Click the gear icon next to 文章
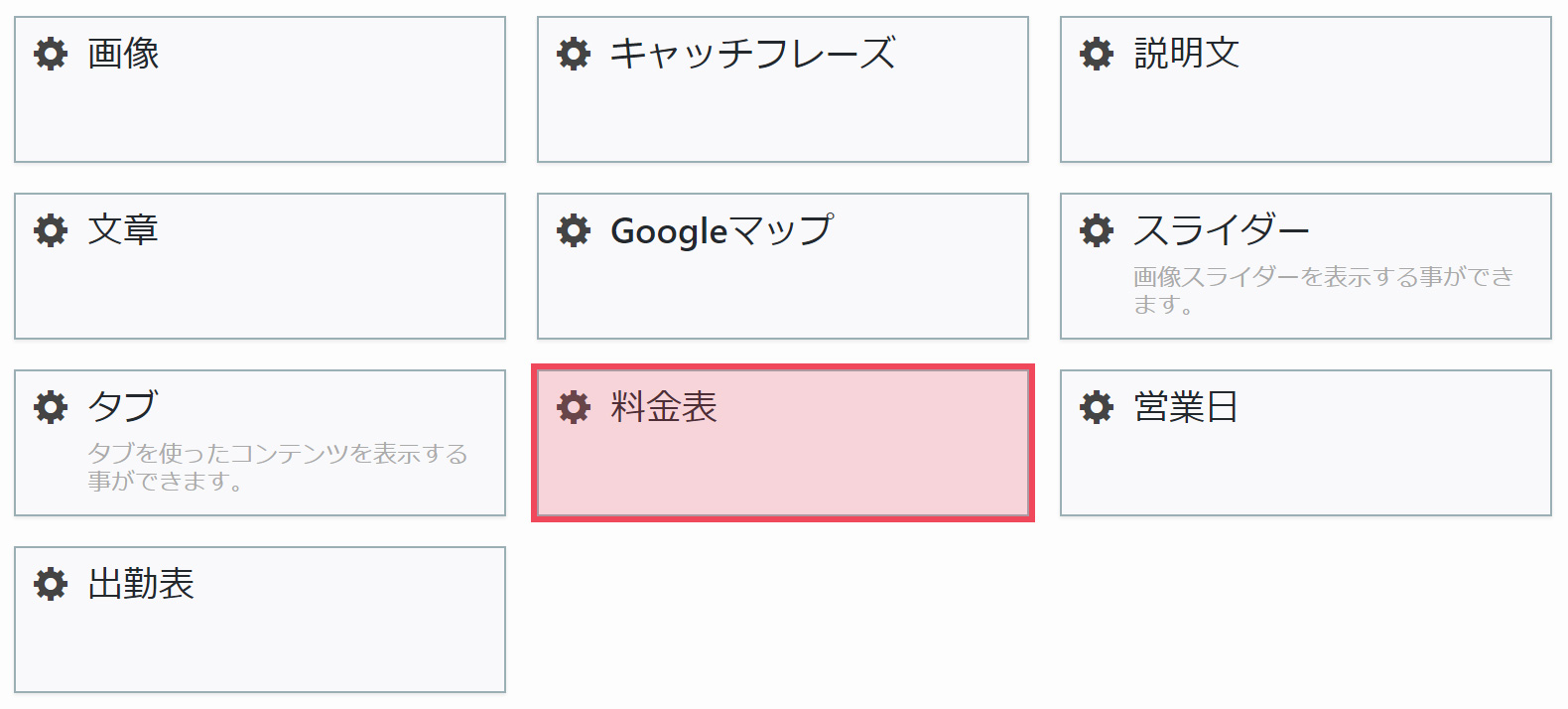Viewport: 1568px width, 709px height. (51, 230)
